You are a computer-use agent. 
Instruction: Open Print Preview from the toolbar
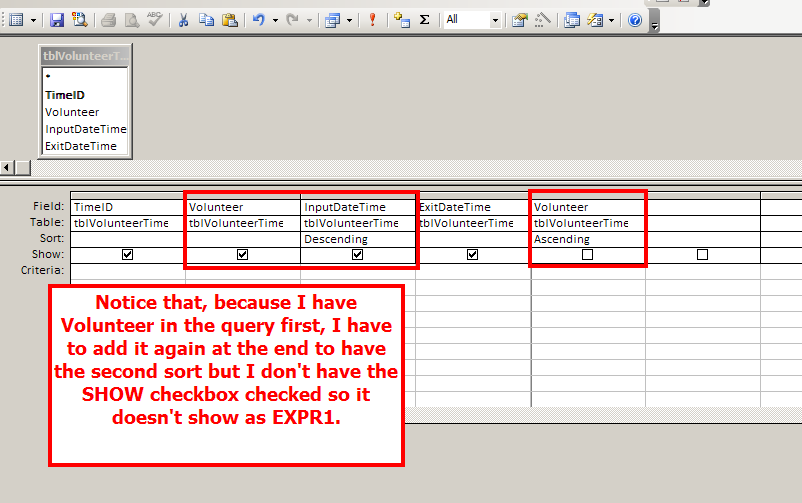click(x=132, y=20)
